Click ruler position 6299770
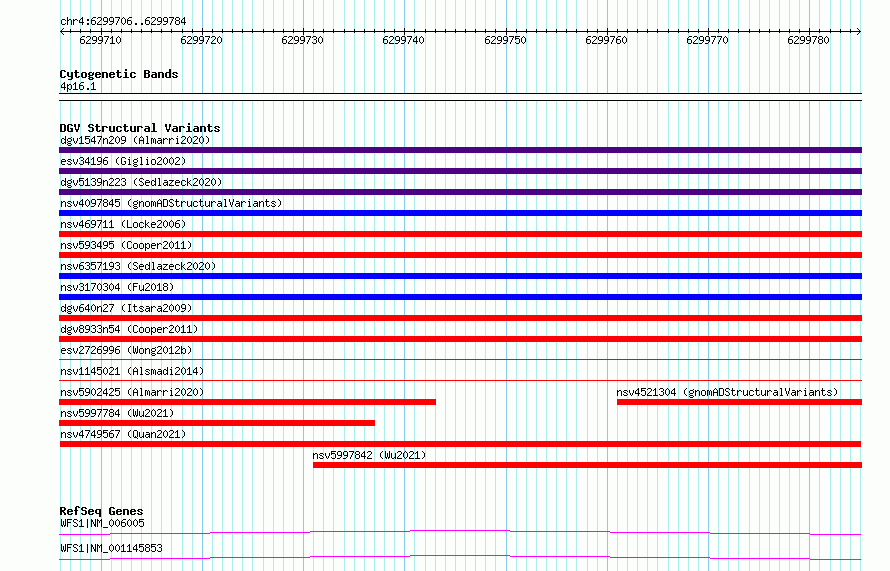Image resolution: width=890 pixels, height=571 pixels. [707, 40]
